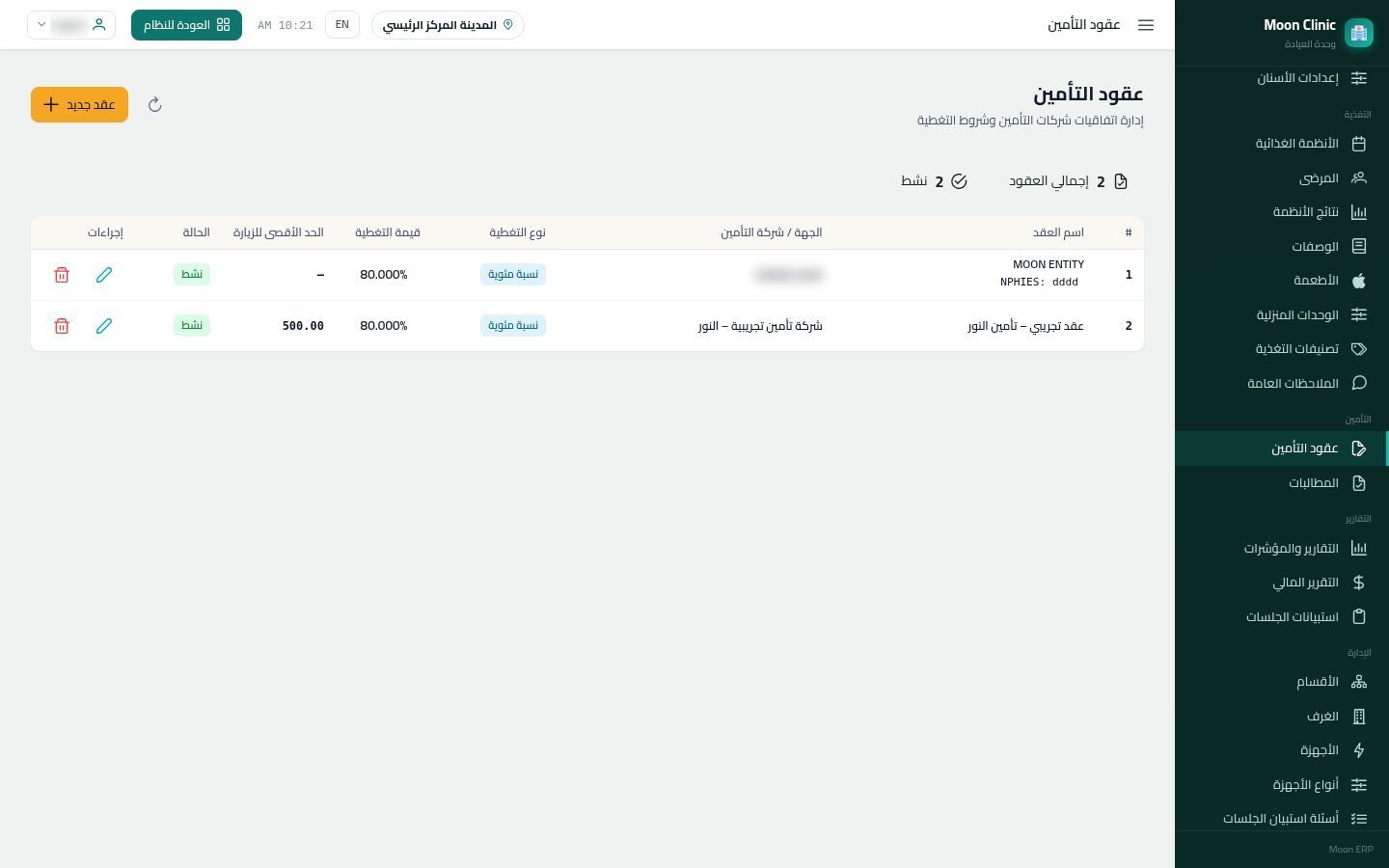Click the العودة للنظام button
Viewport: 1389px width, 868px height.
(186, 25)
